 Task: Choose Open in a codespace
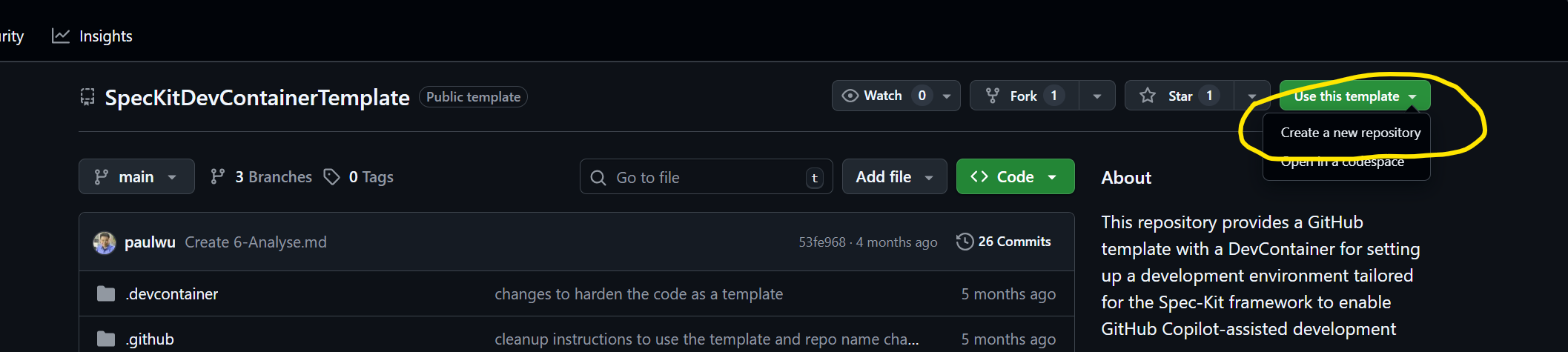click(x=1342, y=162)
